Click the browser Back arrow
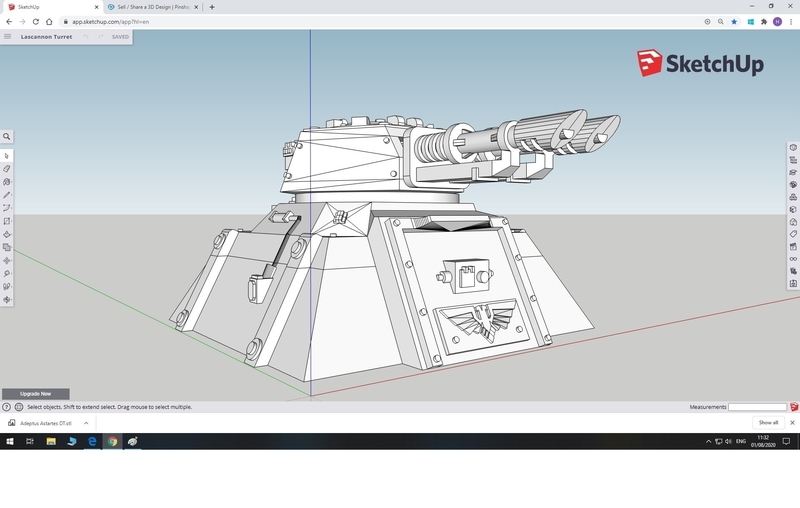 point(9,22)
